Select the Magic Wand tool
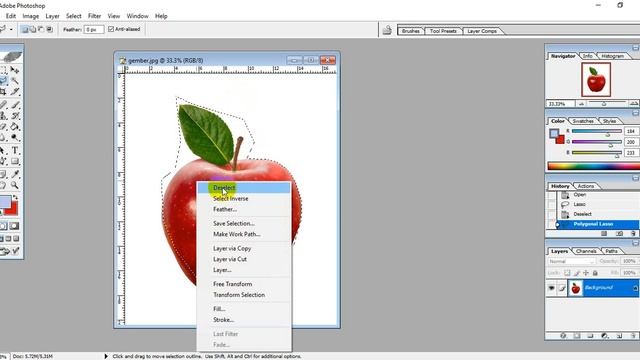This screenshot has height=360, width=640. click(x=15, y=81)
